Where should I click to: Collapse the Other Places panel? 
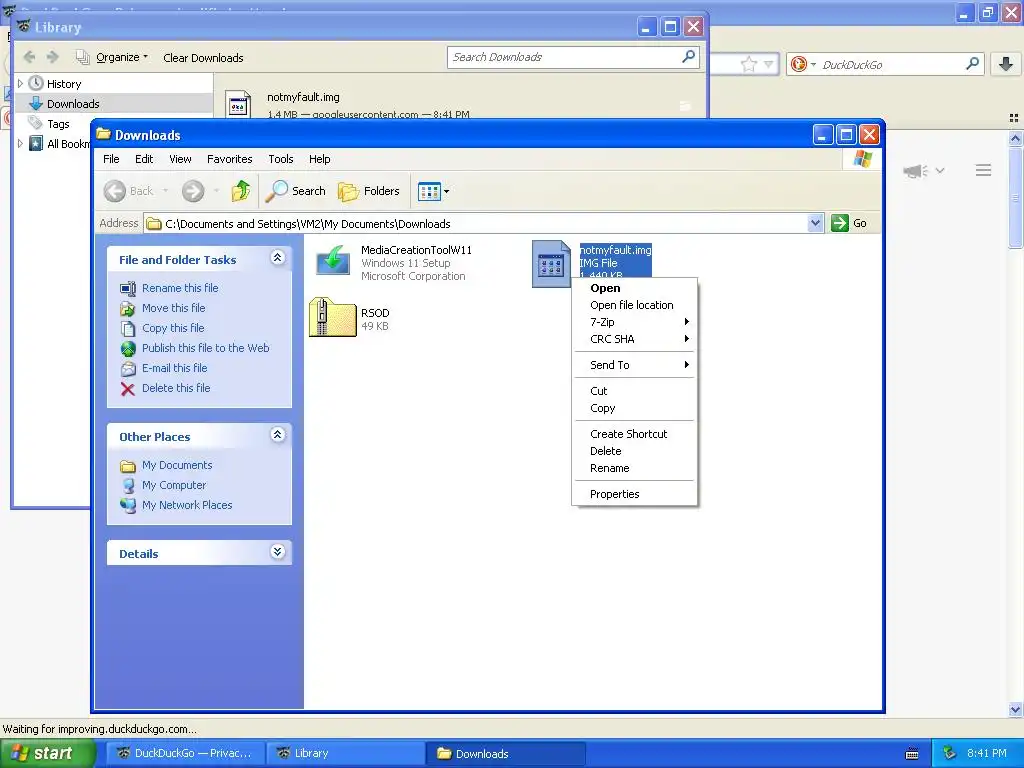tap(278, 435)
